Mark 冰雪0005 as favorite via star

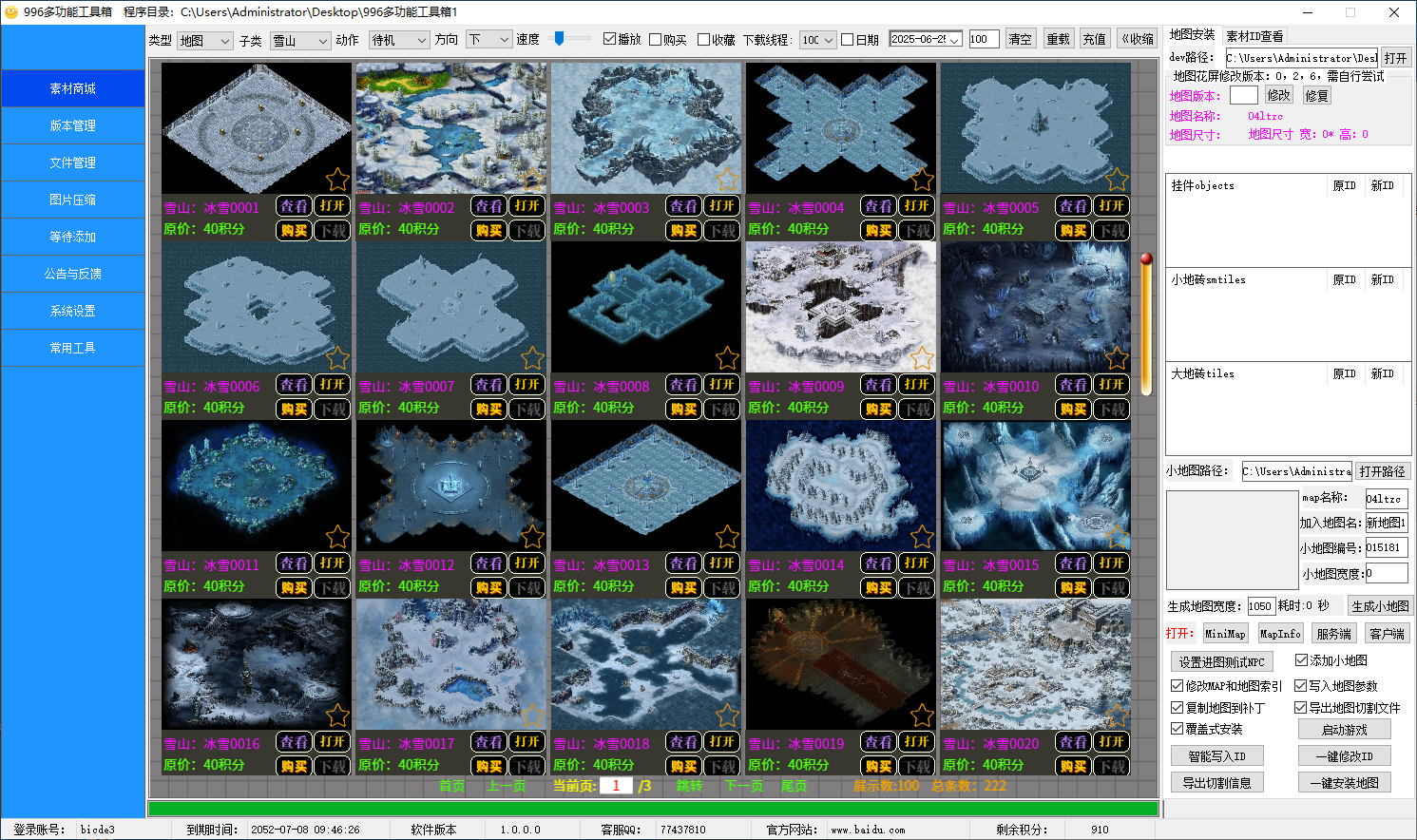[x=1117, y=179]
